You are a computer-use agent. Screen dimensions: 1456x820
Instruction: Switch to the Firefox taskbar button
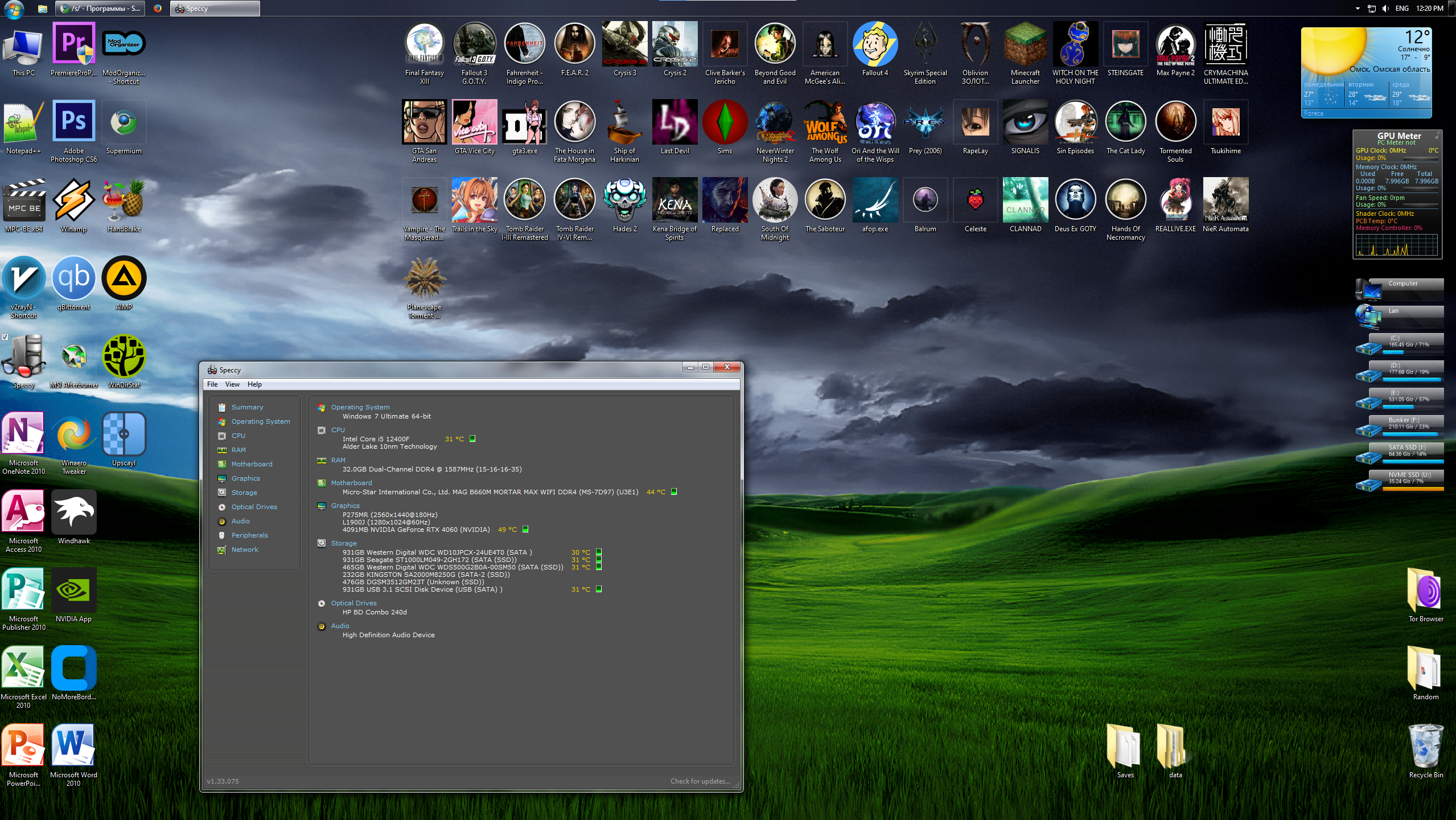click(158, 9)
